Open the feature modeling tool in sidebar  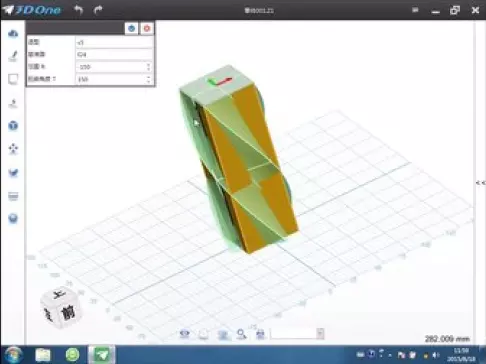pyautogui.click(x=13, y=103)
